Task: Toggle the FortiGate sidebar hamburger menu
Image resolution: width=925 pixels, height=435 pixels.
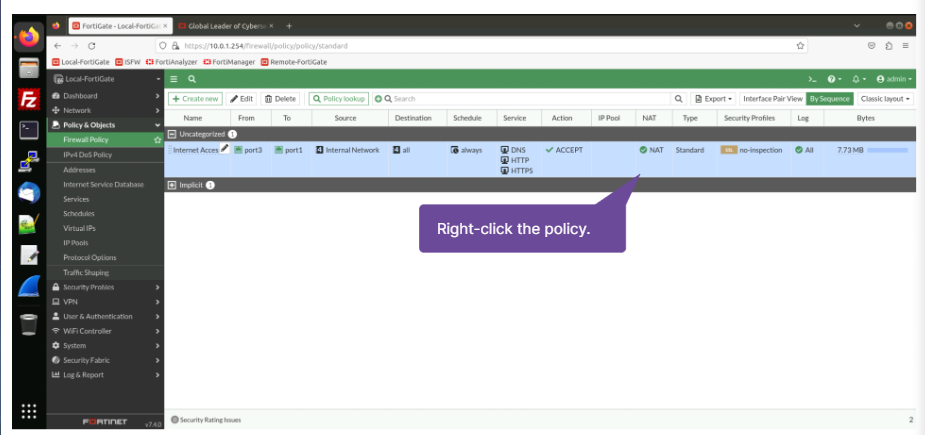Action: [174, 79]
